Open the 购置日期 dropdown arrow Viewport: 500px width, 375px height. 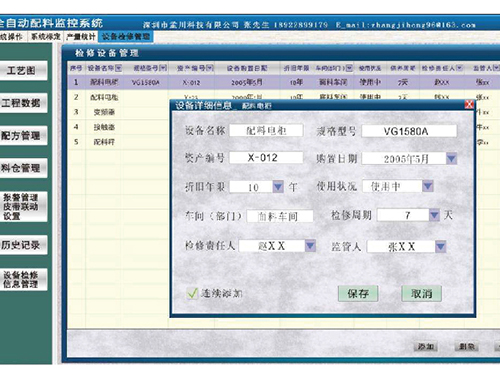451,158
